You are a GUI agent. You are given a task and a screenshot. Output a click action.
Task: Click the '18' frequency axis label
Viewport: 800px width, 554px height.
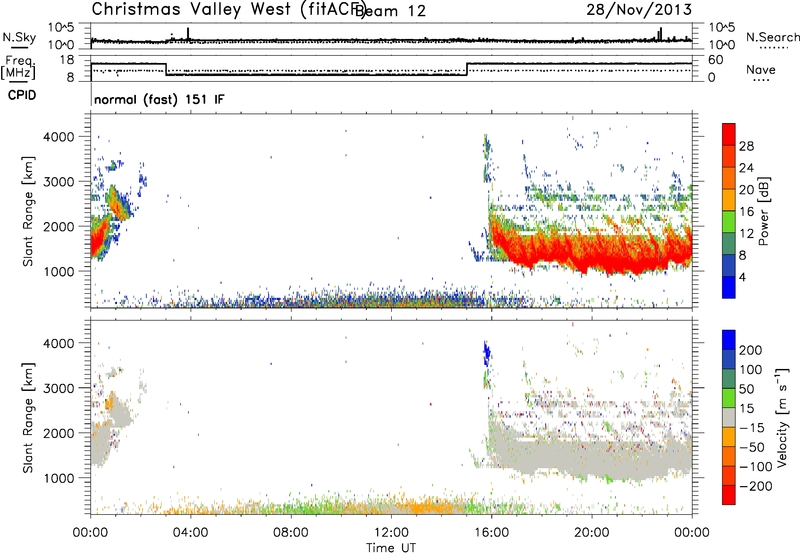tap(66, 60)
